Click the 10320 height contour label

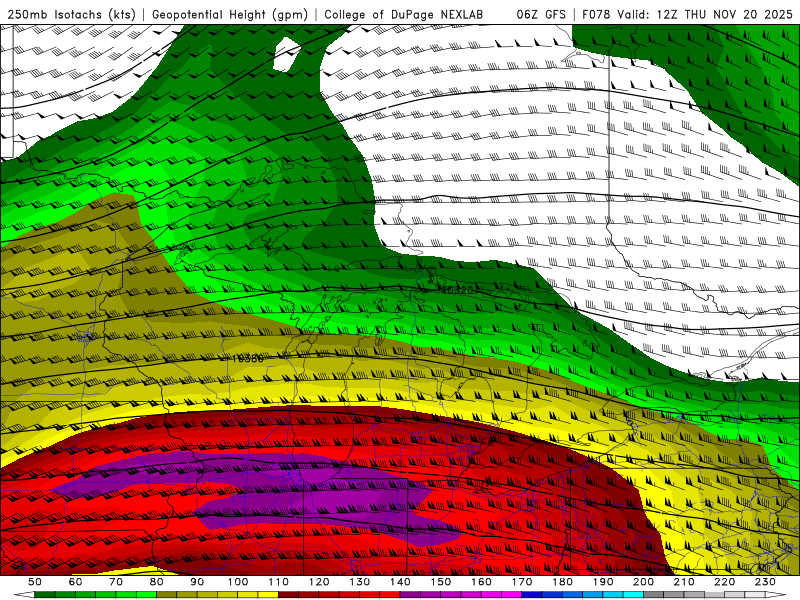(x=457, y=290)
